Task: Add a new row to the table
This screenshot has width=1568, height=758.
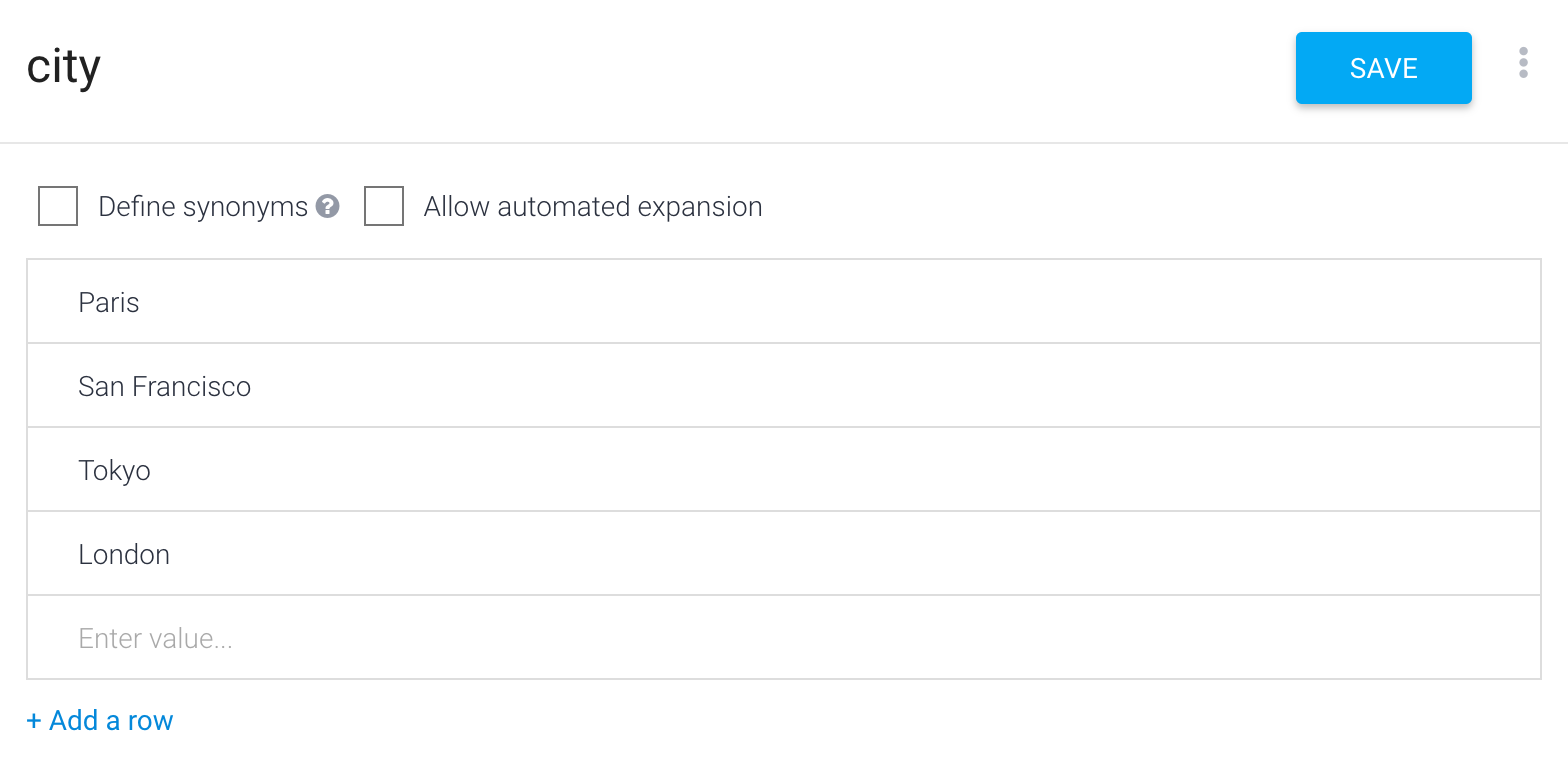Action: click(x=100, y=720)
